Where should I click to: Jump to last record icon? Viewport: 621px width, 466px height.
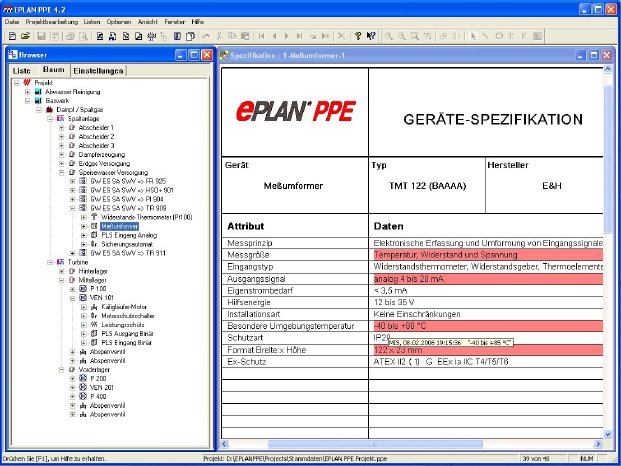[x=300, y=36]
